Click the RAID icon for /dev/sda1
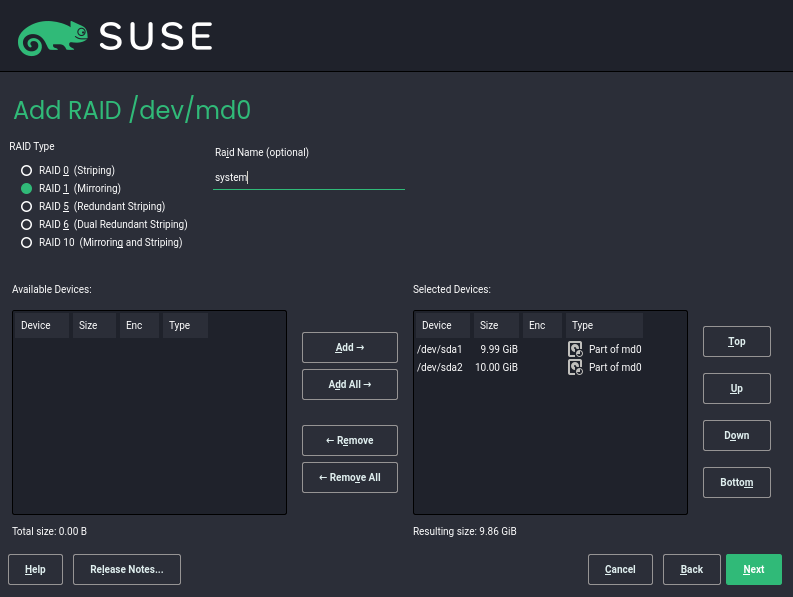Viewport: 793px width, 597px height. click(x=575, y=349)
